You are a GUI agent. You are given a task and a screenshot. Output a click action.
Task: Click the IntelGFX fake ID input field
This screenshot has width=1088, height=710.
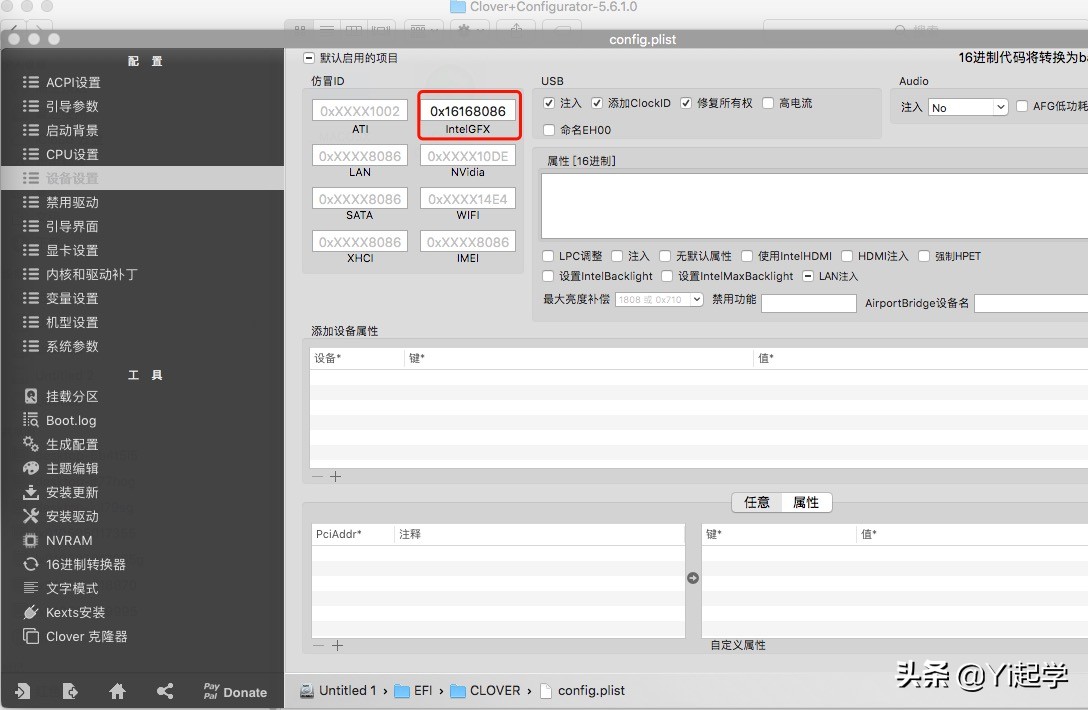pyautogui.click(x=468, y=111)
